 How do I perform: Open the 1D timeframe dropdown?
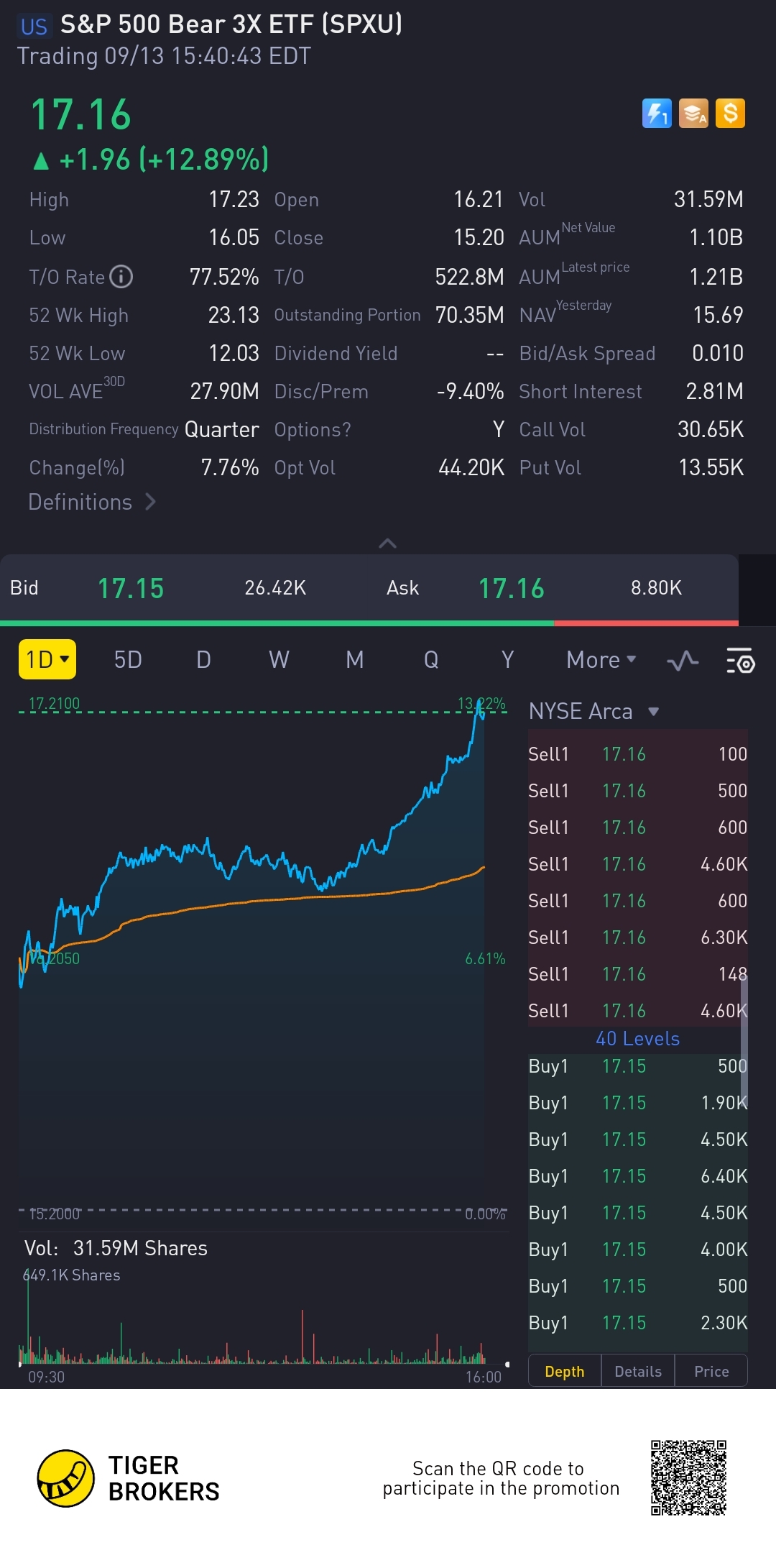47,659
